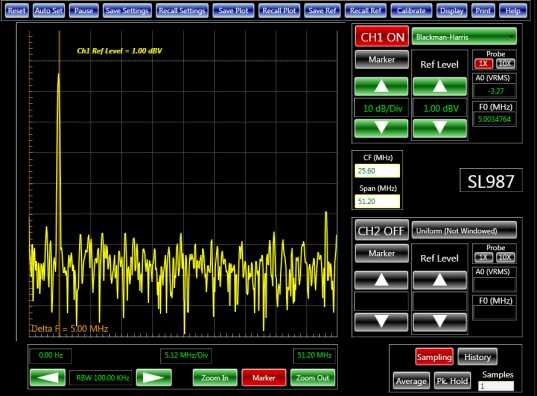Run Auto Set
Viewport: 537px width, 396px height.
tap(49, 11)
